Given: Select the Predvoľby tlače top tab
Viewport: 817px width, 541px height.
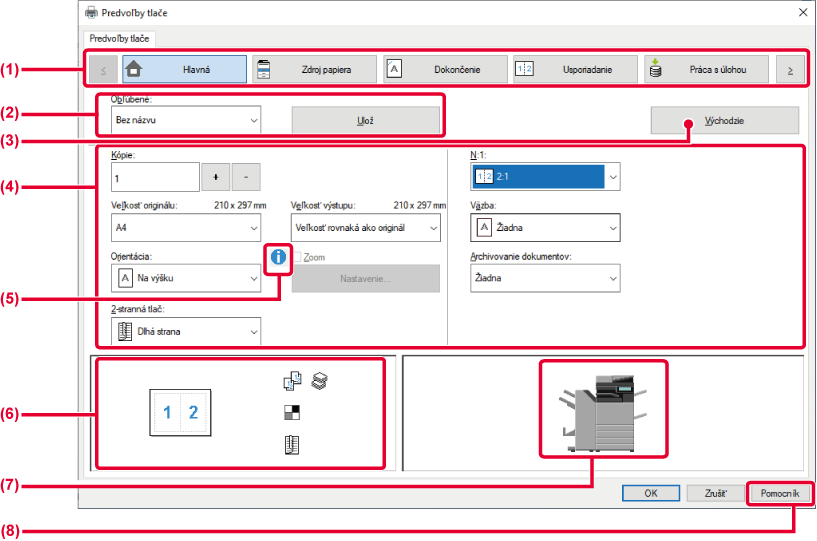Looking at the screenshot, I should pos(119,39).
